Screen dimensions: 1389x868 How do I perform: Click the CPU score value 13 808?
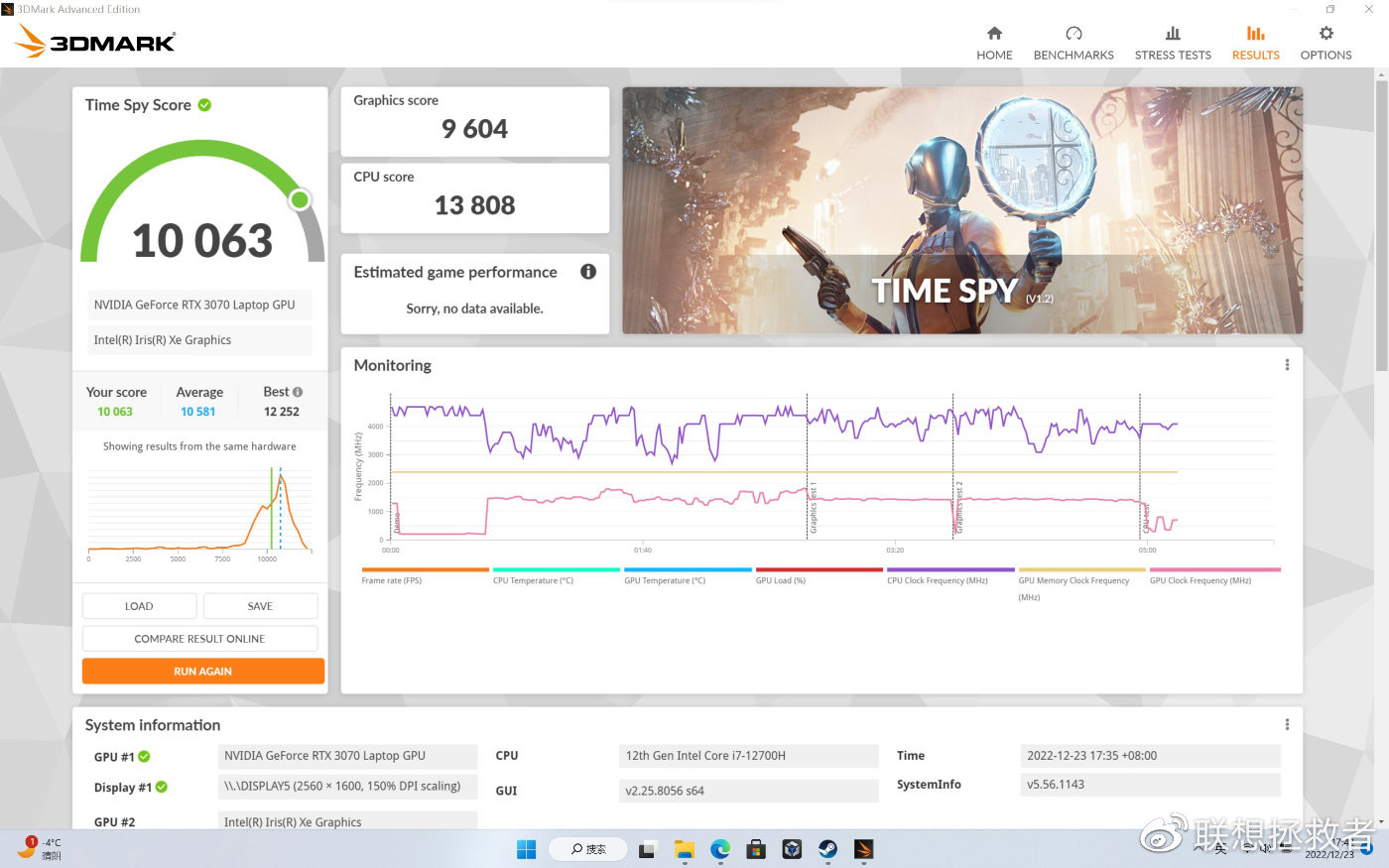click(x=474, y=205)
